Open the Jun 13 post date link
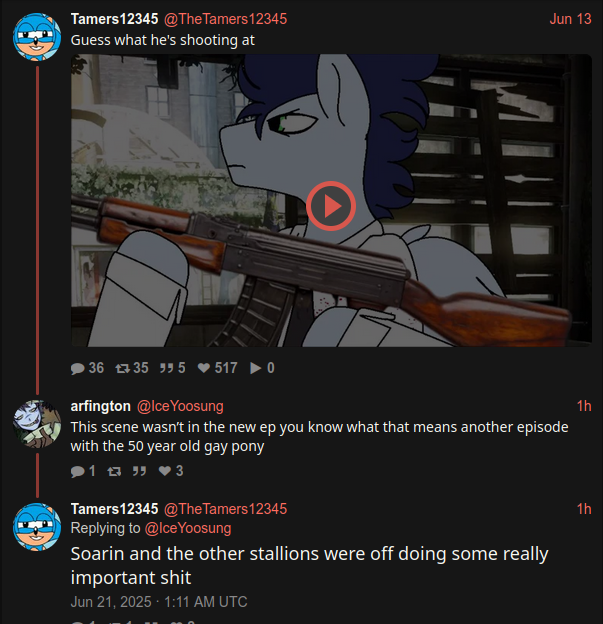 tap(570, 19)
